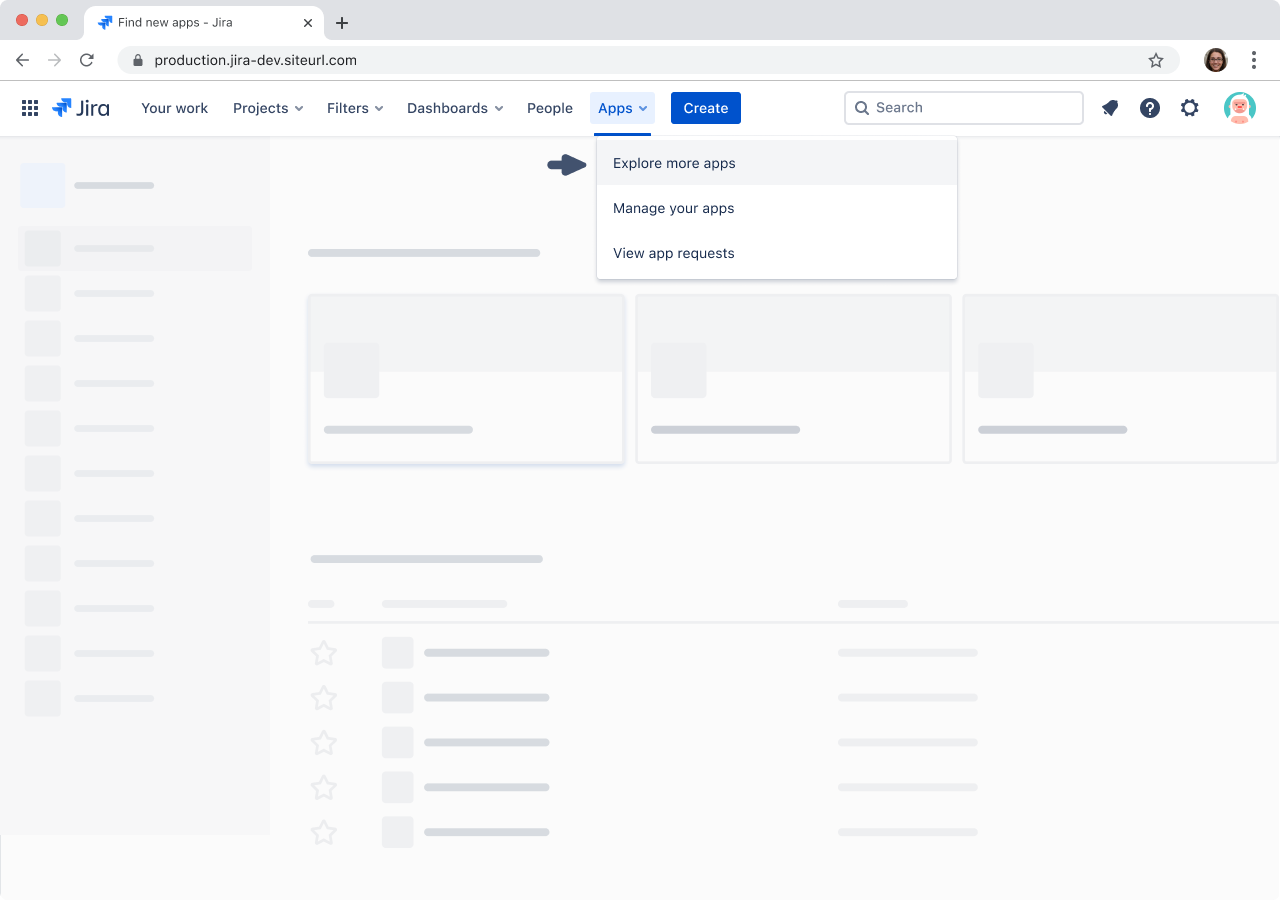1280x900 pixels.
Task: Reload the page in the browser
Action: pos(87,60)
